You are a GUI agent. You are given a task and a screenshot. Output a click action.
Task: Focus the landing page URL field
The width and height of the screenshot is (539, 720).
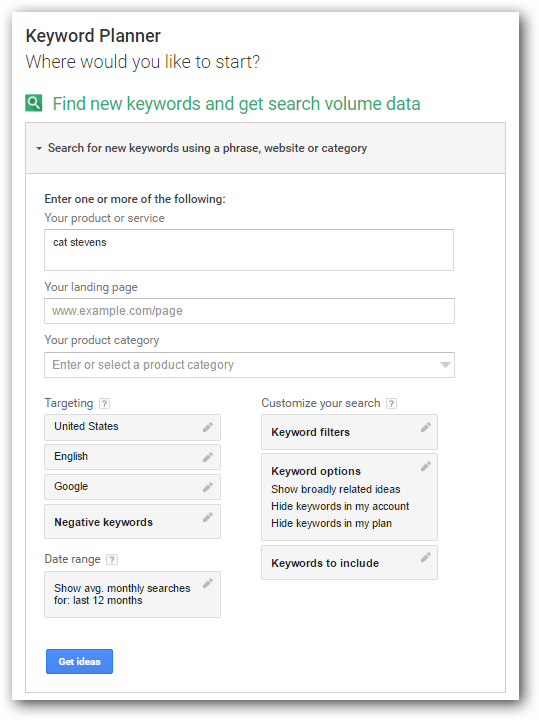tap(249, 311)
